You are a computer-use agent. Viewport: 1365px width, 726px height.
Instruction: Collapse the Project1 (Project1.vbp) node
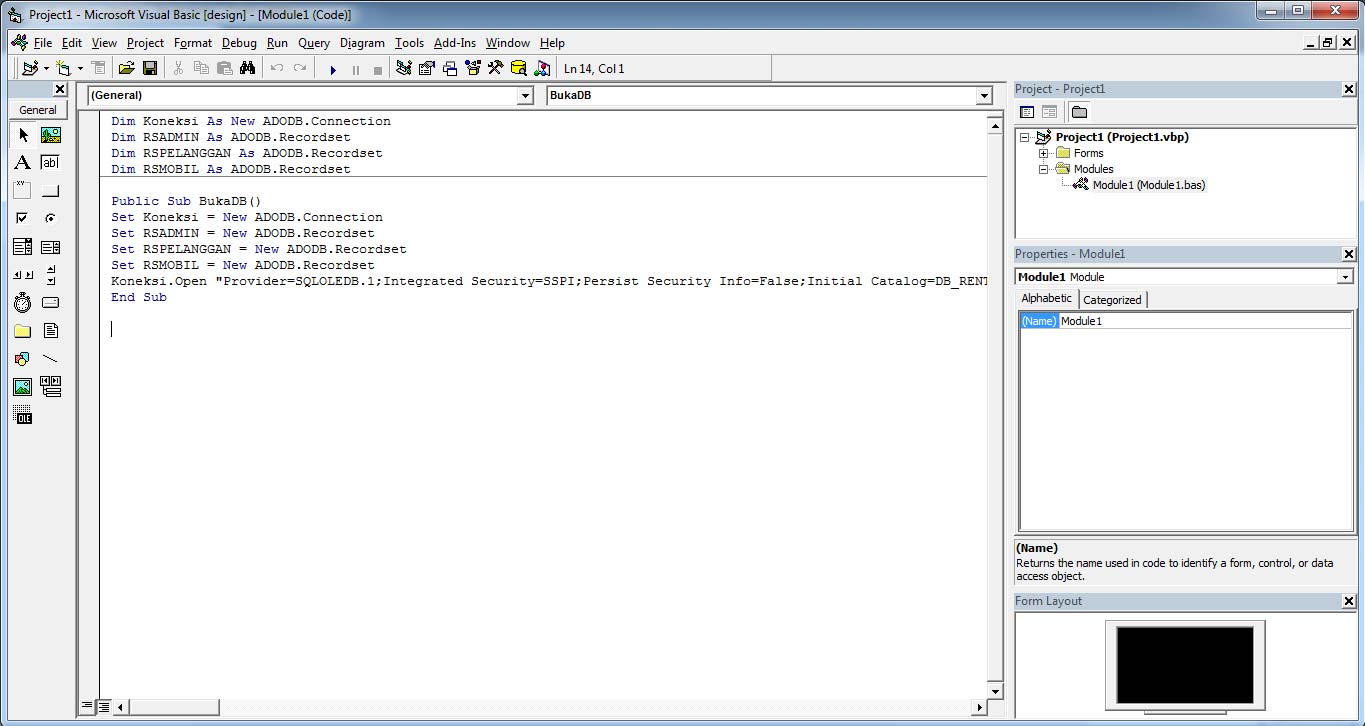click(1025, 137)
